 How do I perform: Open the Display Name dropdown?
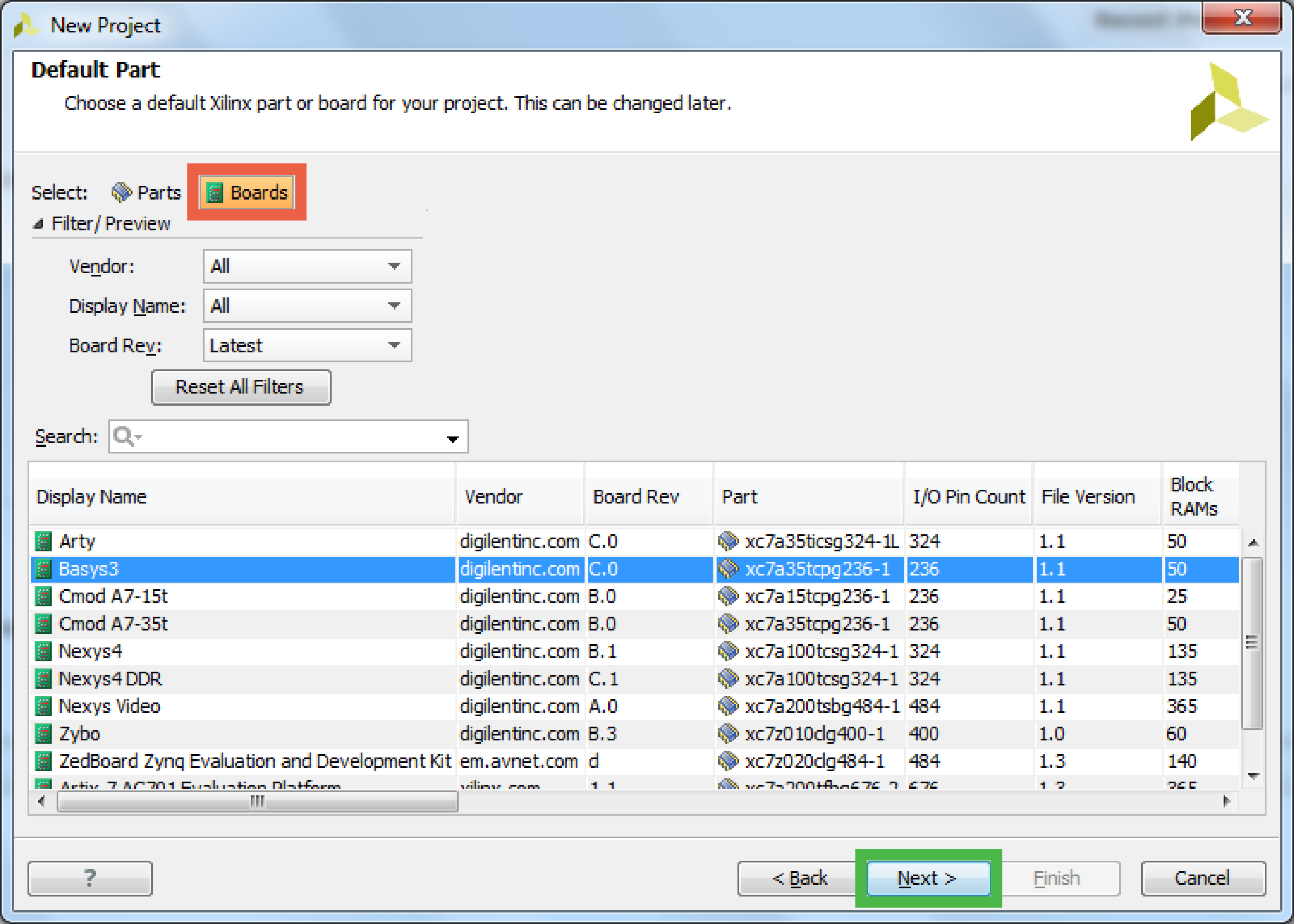[x=307, y=306]
